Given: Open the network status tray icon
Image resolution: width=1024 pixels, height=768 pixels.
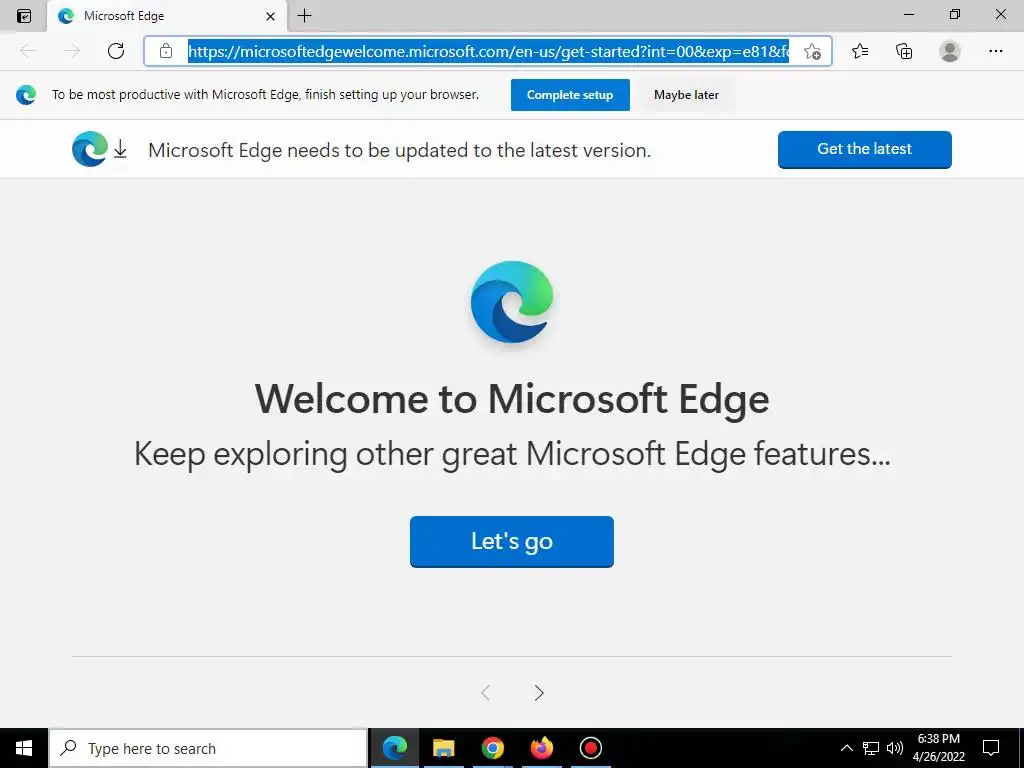Looking at the screenshot, I should point(871,748).
